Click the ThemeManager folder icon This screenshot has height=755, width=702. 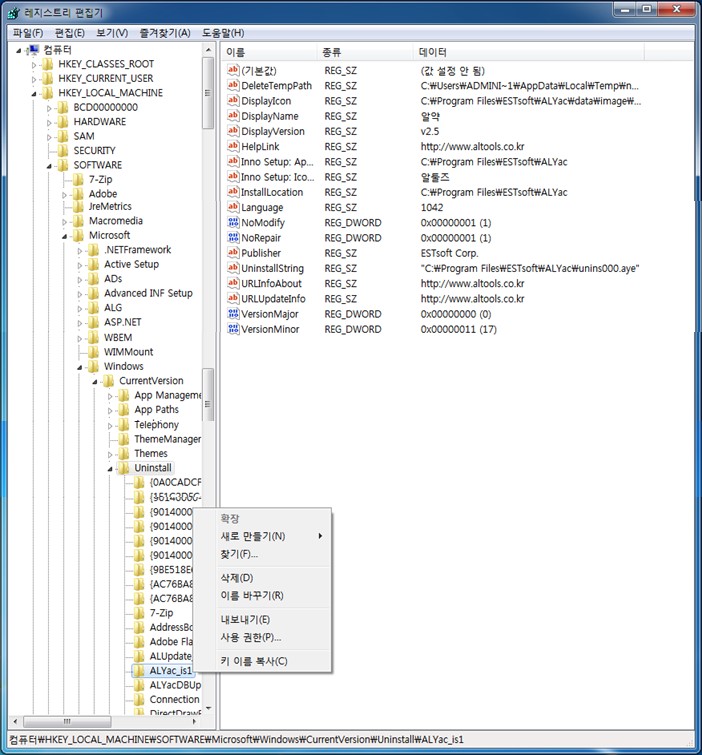(x=124, y=439)
